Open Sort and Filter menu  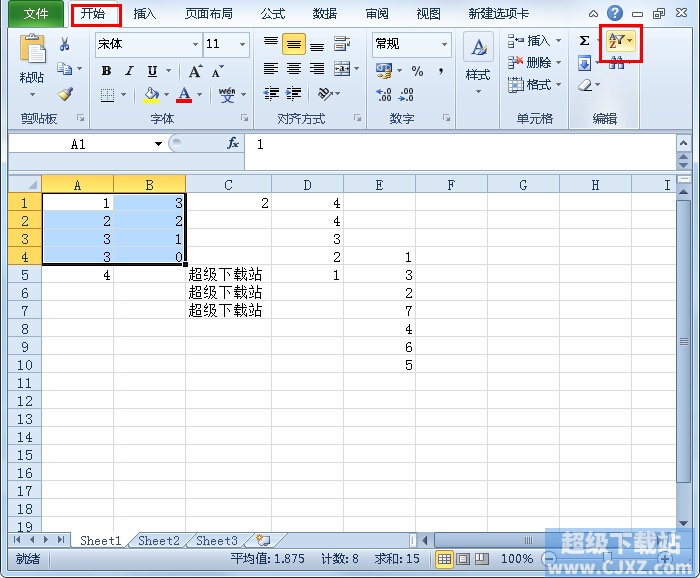pyautogui.click(x=620, y=41)
